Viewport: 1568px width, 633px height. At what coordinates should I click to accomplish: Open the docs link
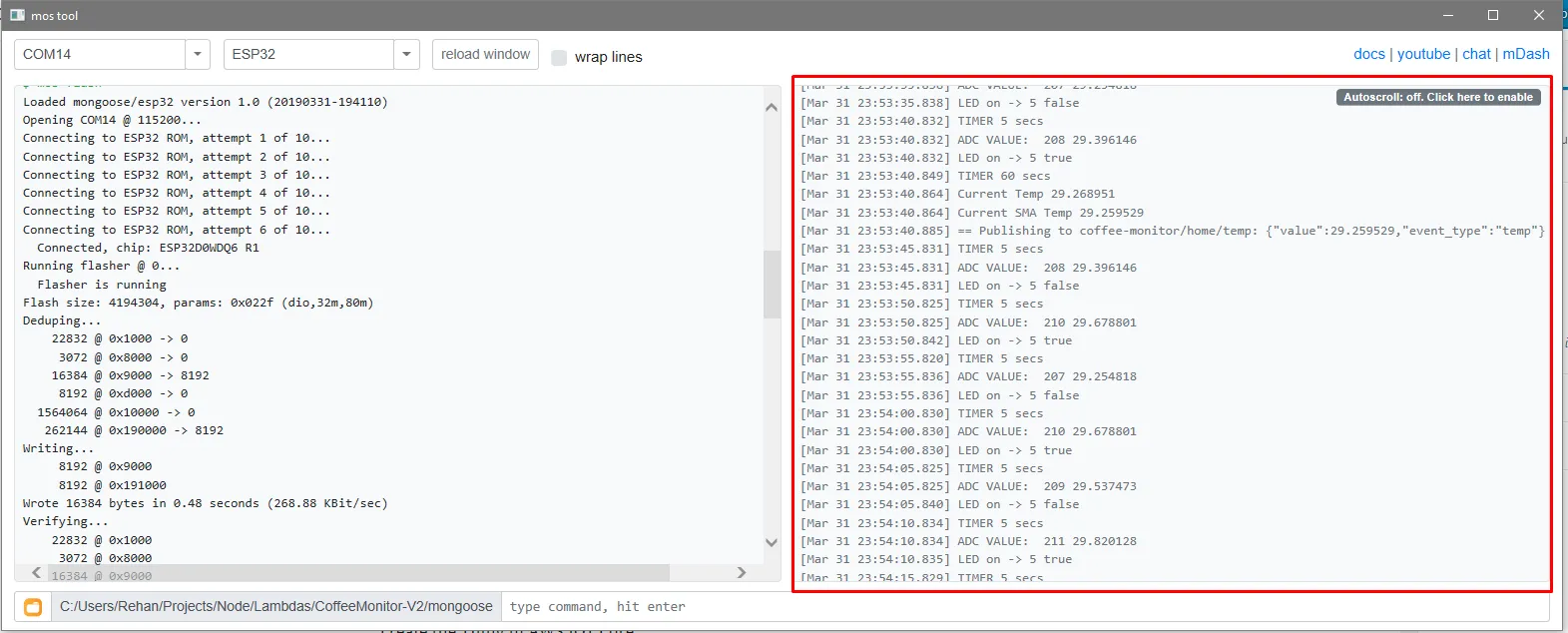(x=1368, y=54)
